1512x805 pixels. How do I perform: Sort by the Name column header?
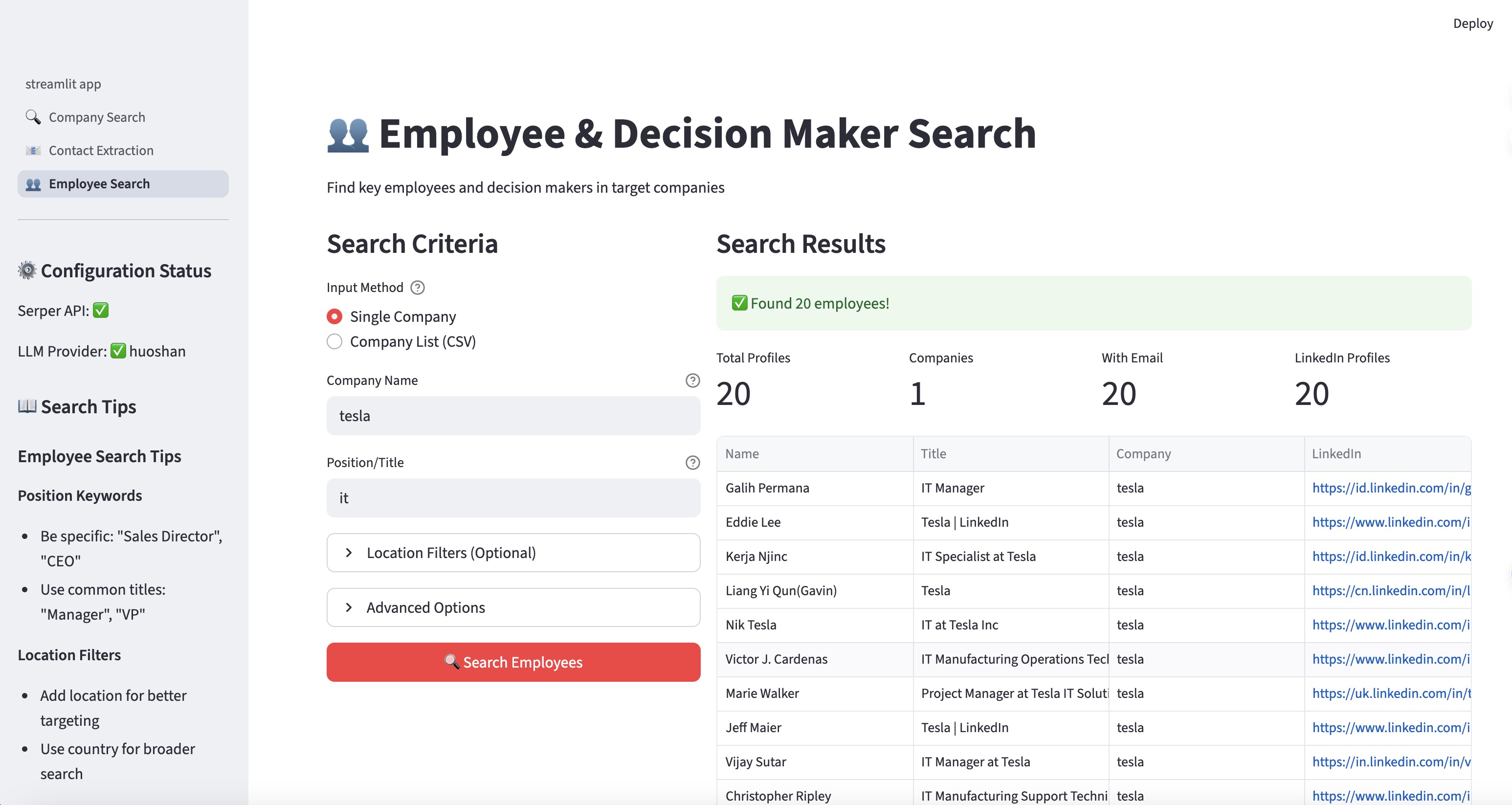(x=815, y=454)
